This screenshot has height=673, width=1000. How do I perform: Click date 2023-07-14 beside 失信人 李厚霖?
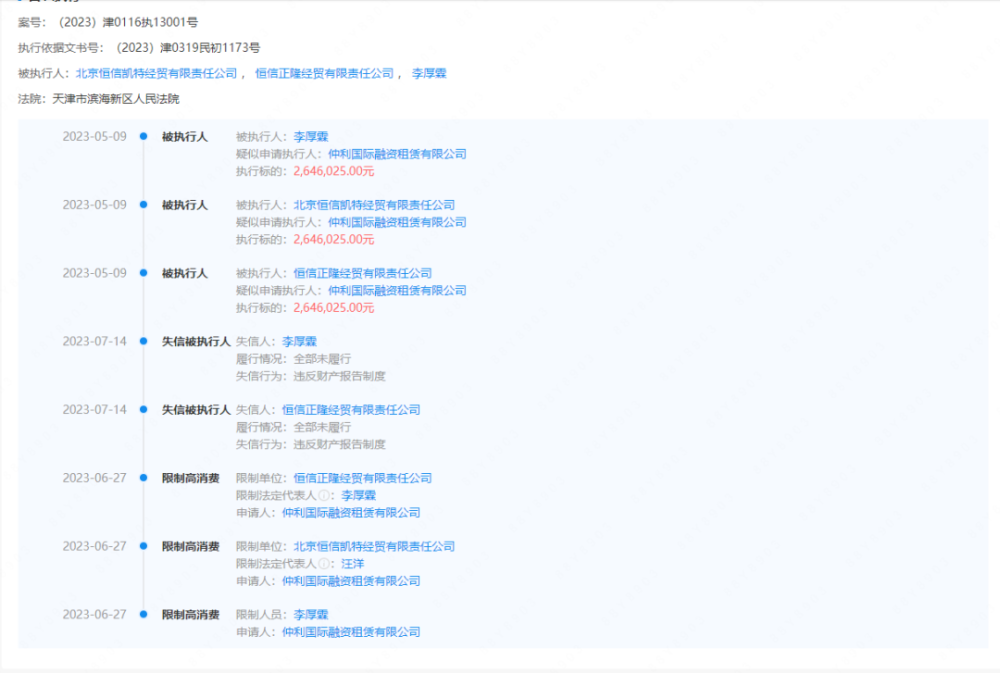[x=94, y=341]
